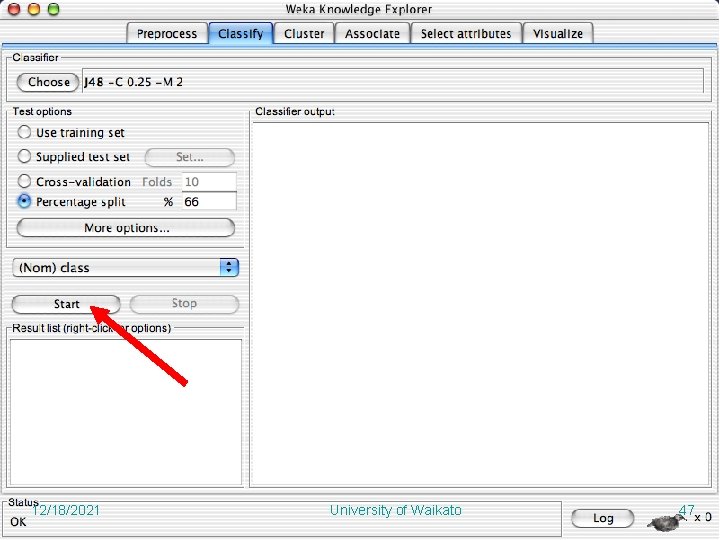Select the Supplied test set option

click(24, 156)
